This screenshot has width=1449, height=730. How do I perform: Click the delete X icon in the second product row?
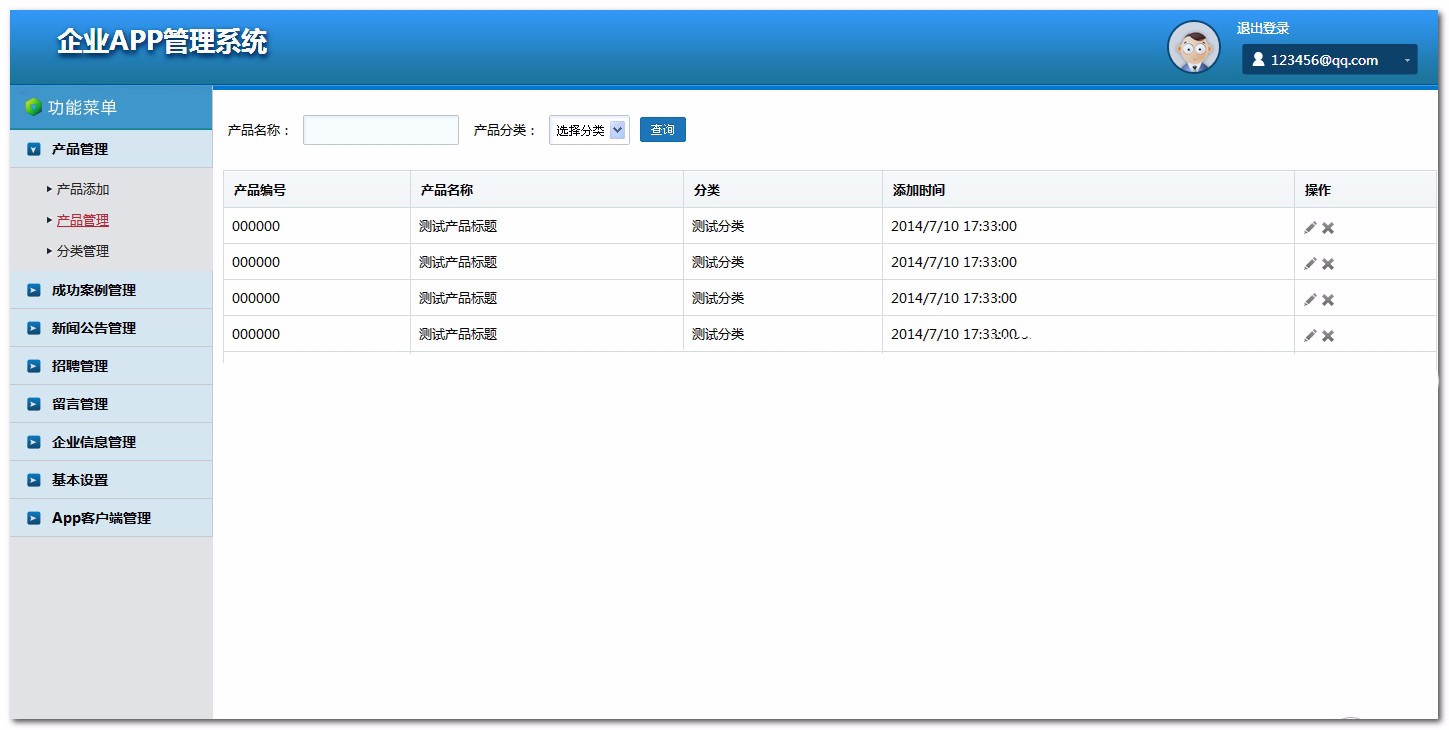point(1328,264)
